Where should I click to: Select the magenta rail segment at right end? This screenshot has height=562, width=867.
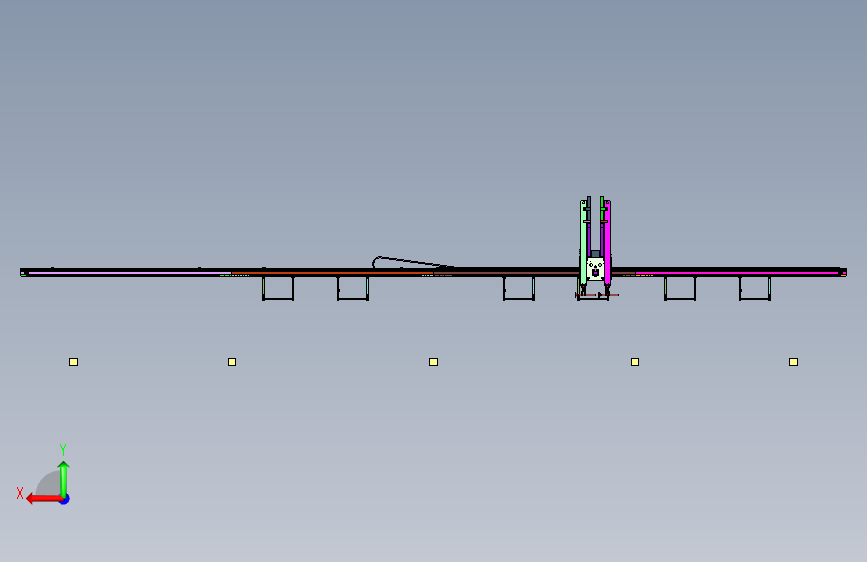(x=737, y=273)
